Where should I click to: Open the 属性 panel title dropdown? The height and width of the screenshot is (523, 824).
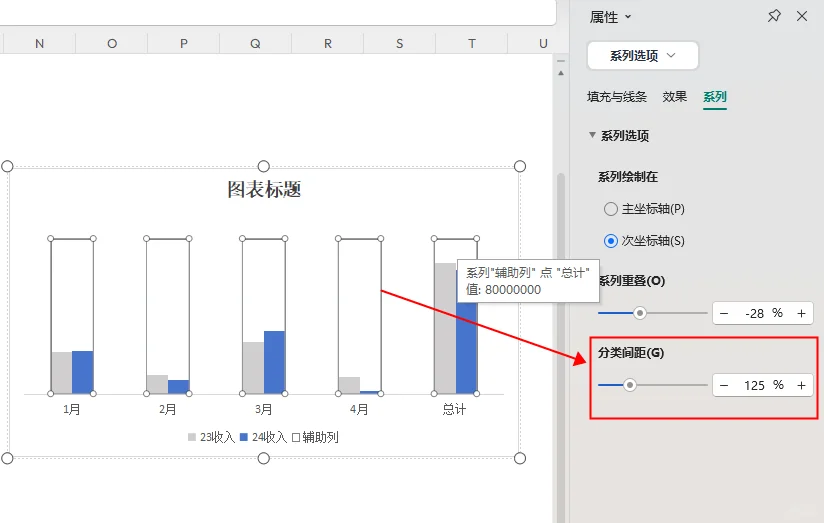coord(627,17)
